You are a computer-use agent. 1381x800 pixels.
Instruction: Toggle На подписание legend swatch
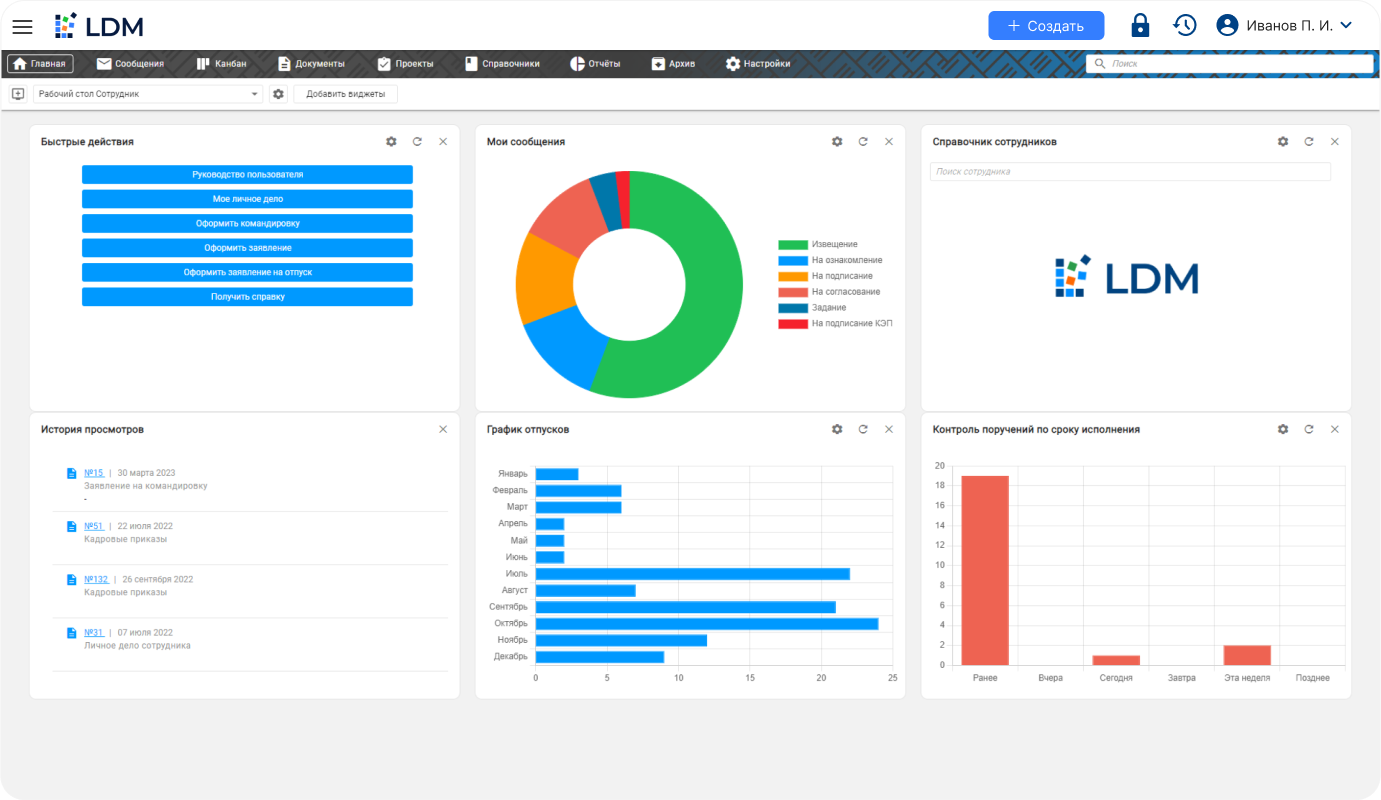click(x=793, y=276)
